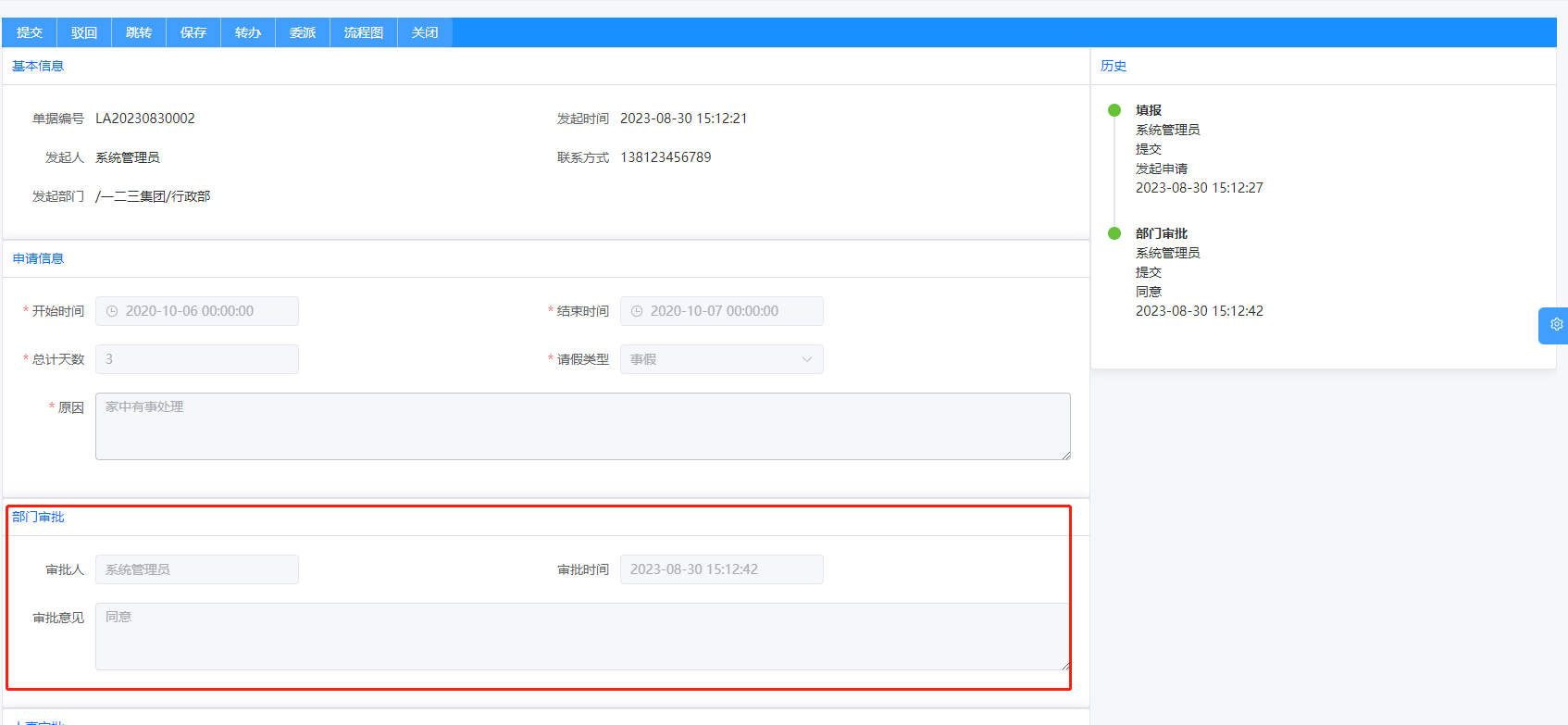
Task: Click the 审批意见 text area
Action: point(583,636)
